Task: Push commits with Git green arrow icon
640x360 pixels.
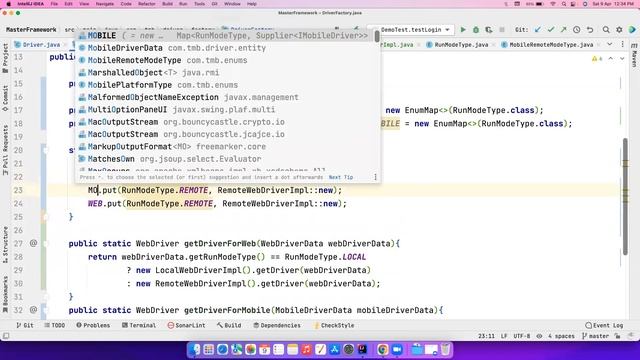Action: [x=564, y=30]
